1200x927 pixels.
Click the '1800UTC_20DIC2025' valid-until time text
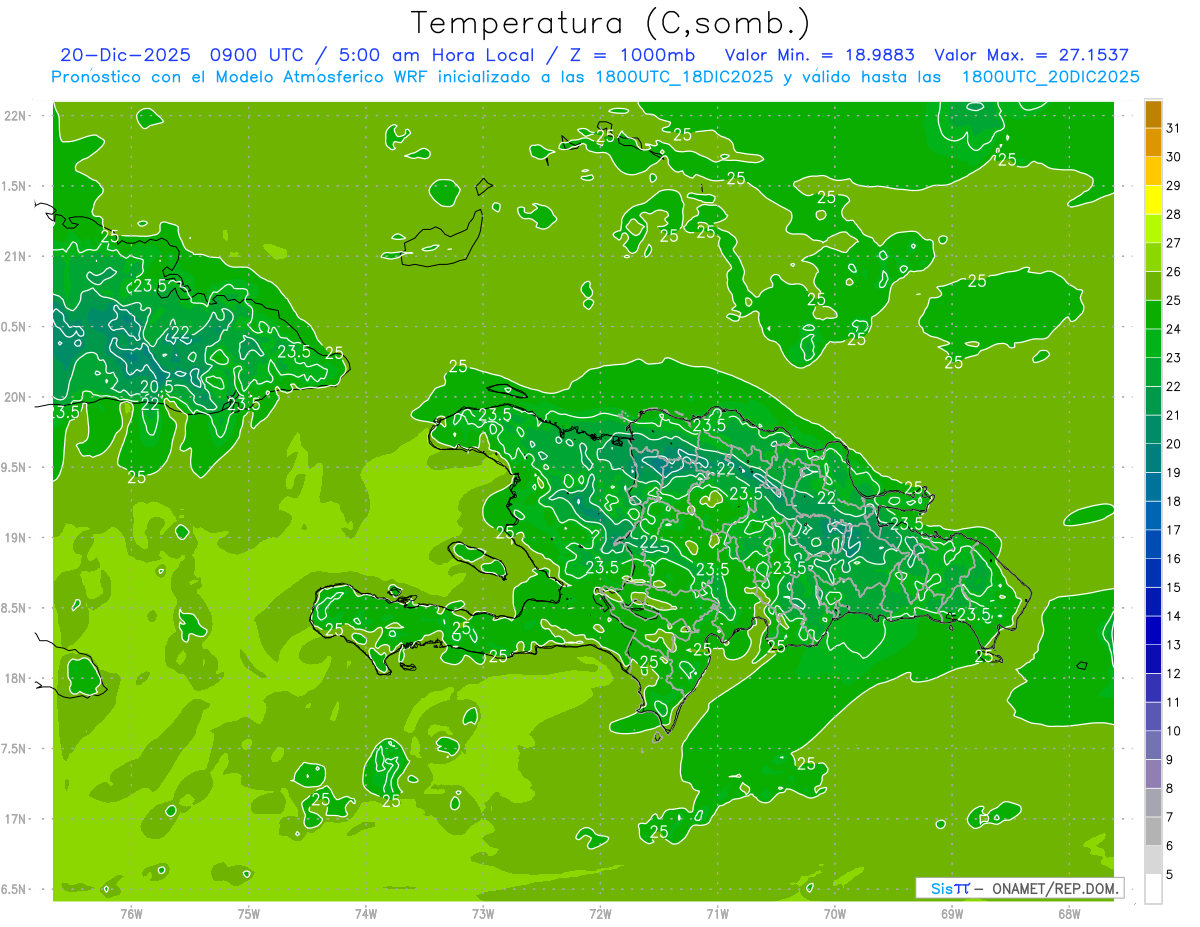tap(1050, 77)
